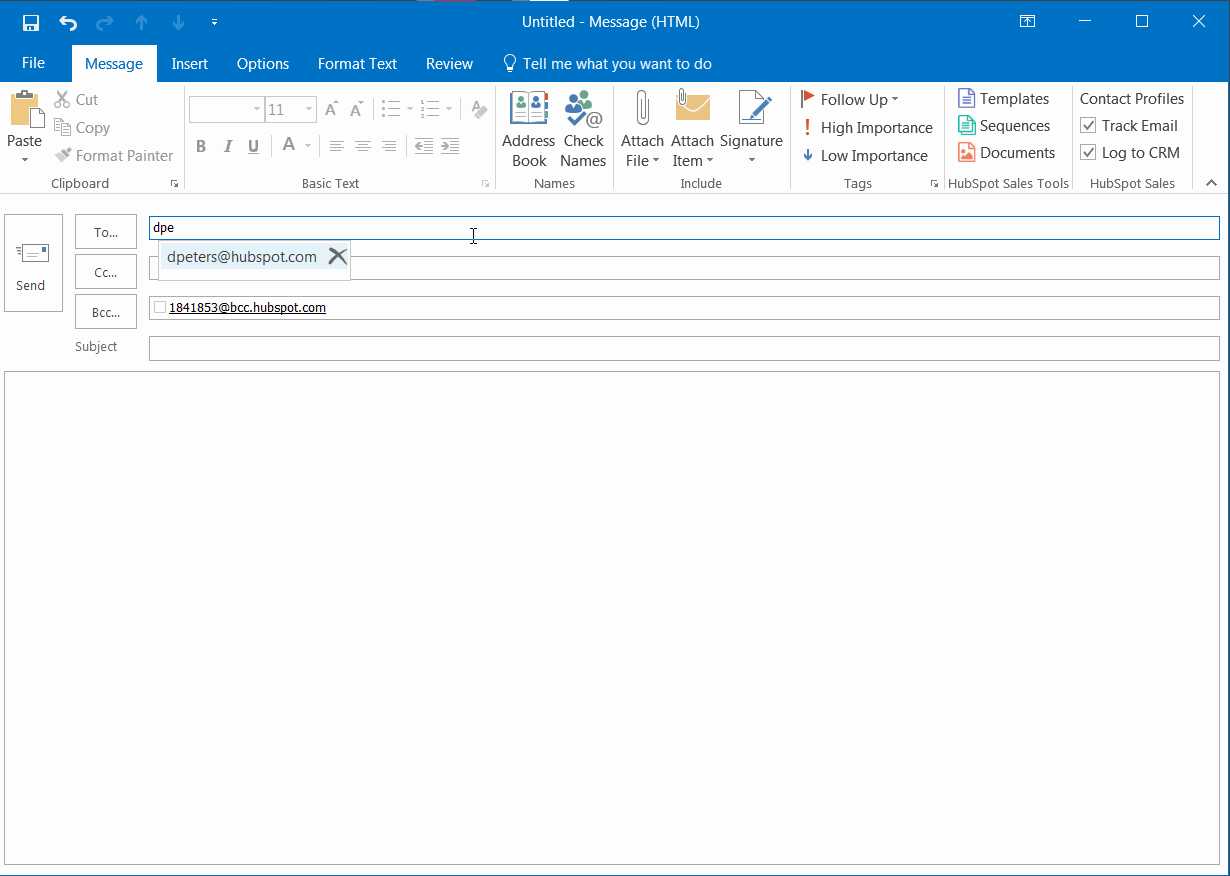Open HubSpot Templates

pos(1003,98)
